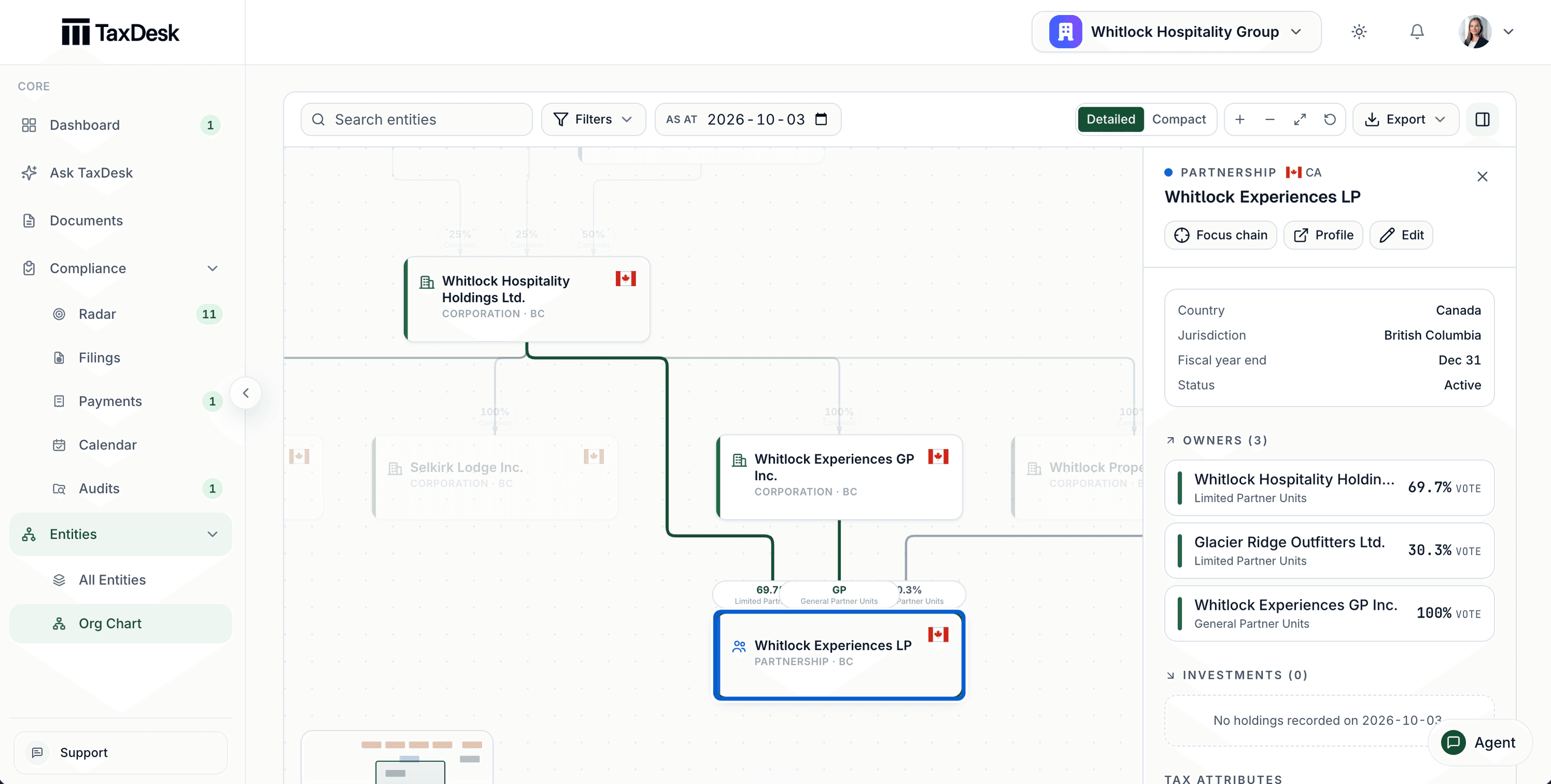Open the Filters dropdown
Image resolution: width=1551 pixels, height=784 pixels.
[x=593, y=119]
